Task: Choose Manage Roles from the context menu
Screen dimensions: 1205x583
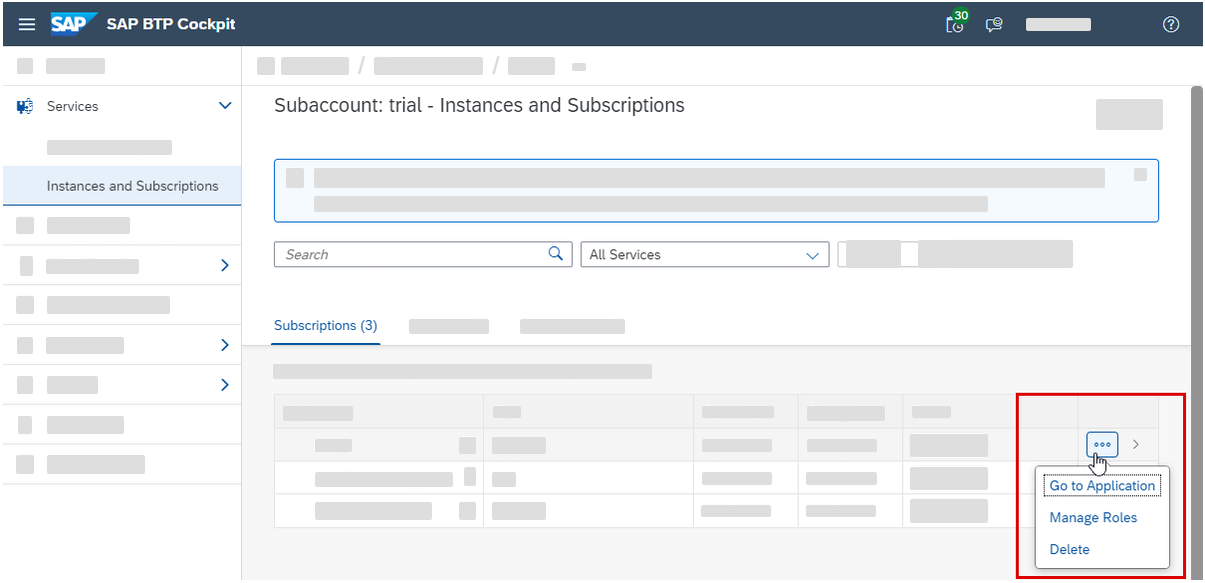Action: click(x=1092, y=517)
